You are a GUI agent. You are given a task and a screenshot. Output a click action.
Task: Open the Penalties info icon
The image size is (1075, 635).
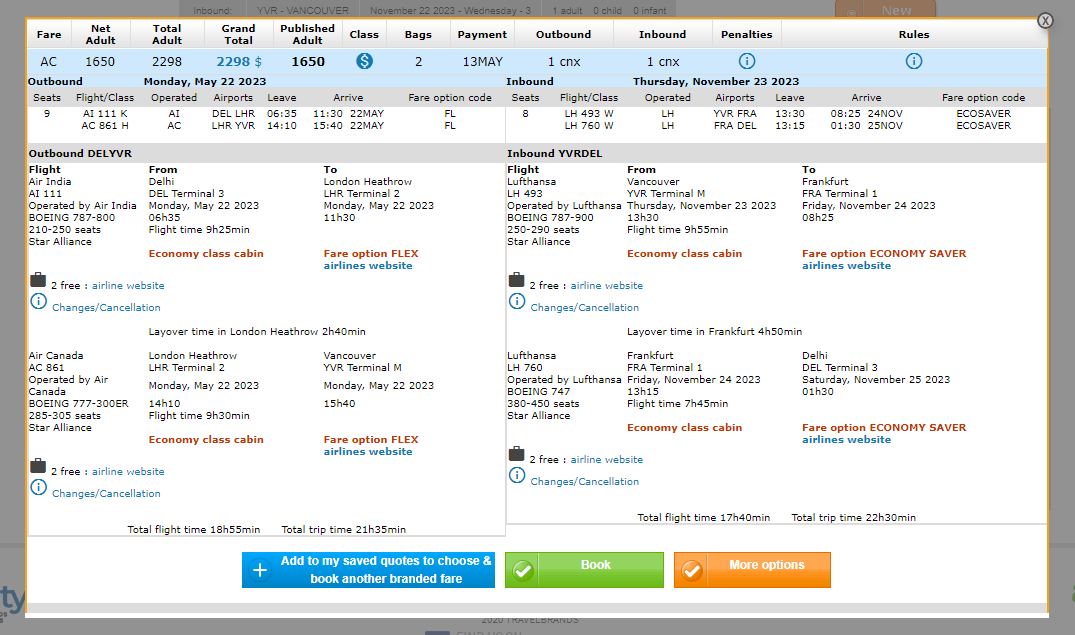[x=746, y=62]
